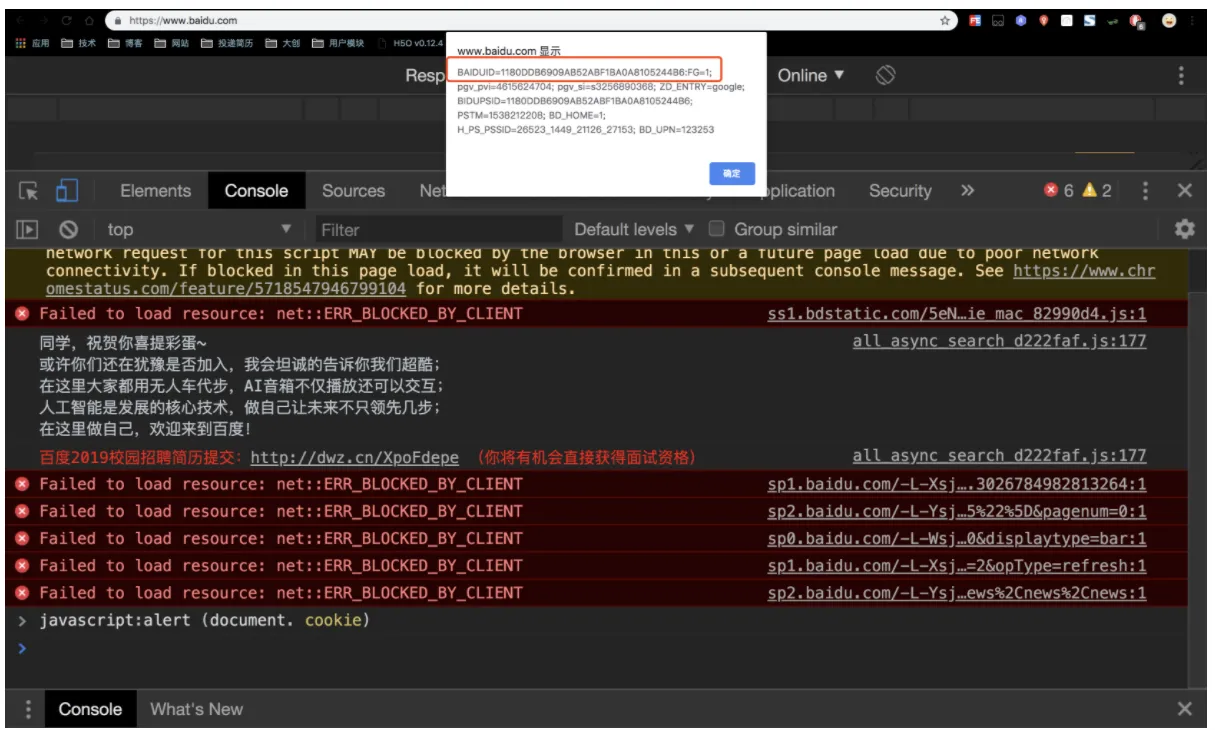Open the 技术 bookmarks folder
1215x730 pixels.
(78, 43)
